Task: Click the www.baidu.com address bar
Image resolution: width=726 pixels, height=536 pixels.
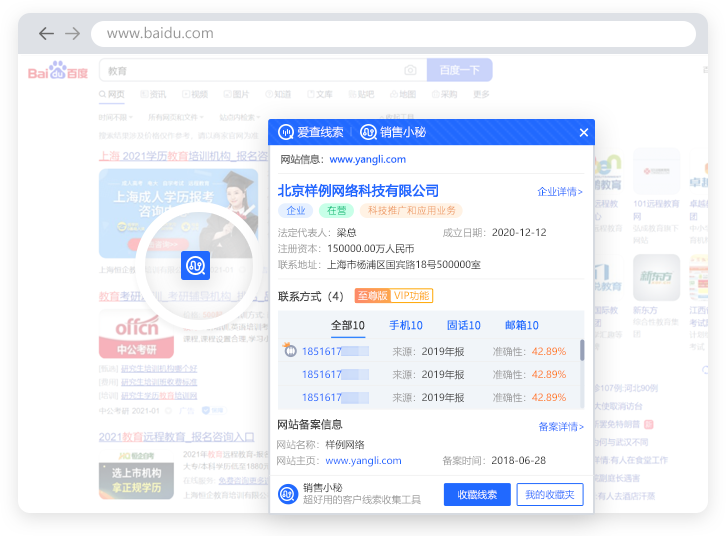Action: (x=394, y=33)
